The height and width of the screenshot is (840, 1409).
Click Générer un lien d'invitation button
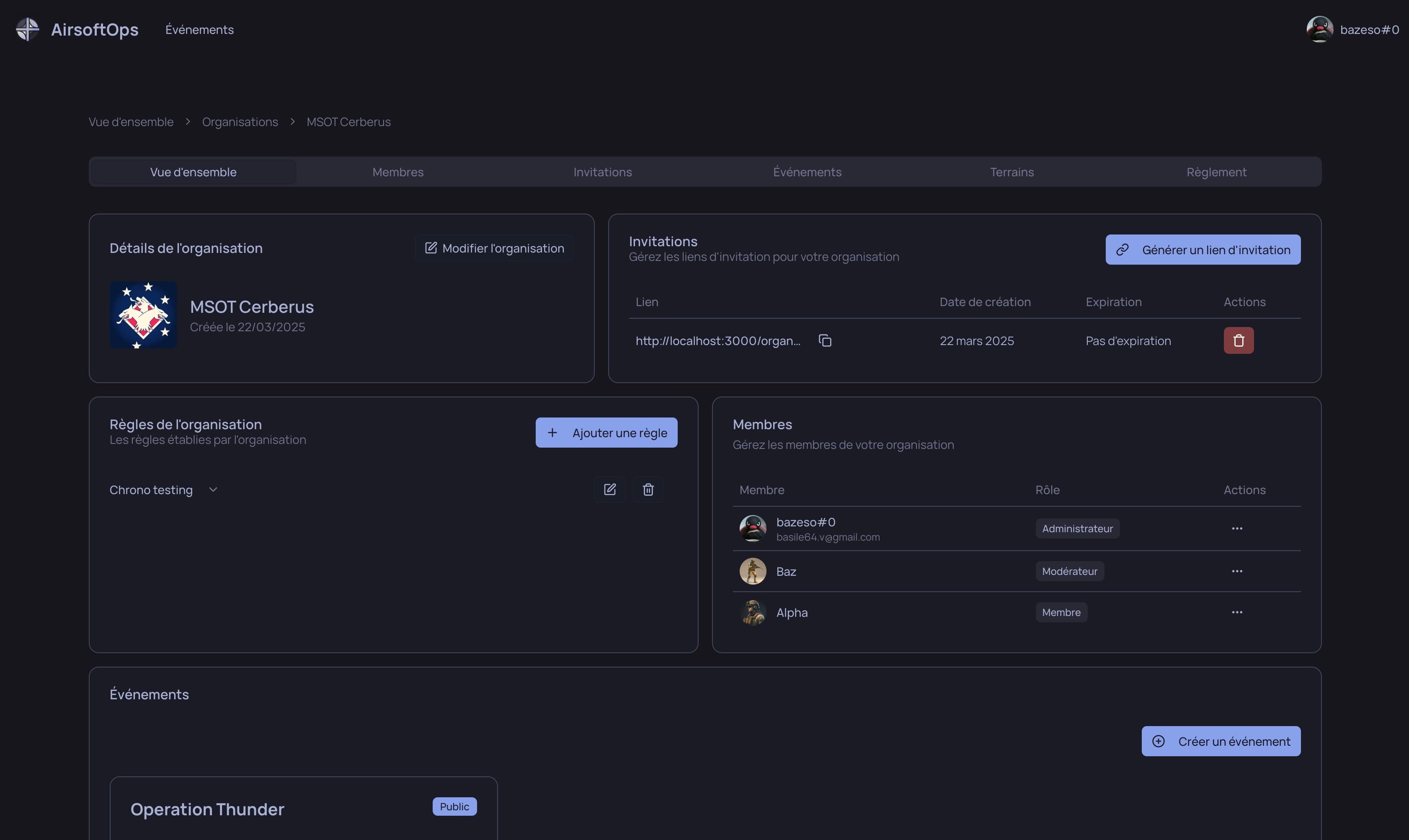pyautogui.click(x=1203, y=250)
